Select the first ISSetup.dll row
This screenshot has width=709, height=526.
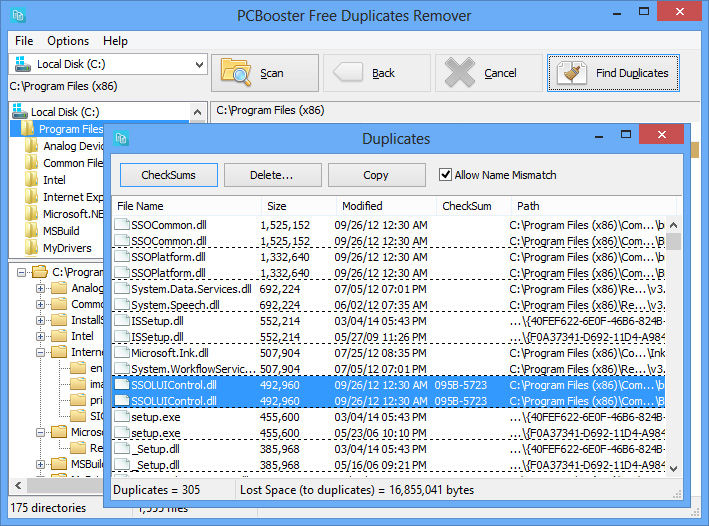(x=389, y=321)
